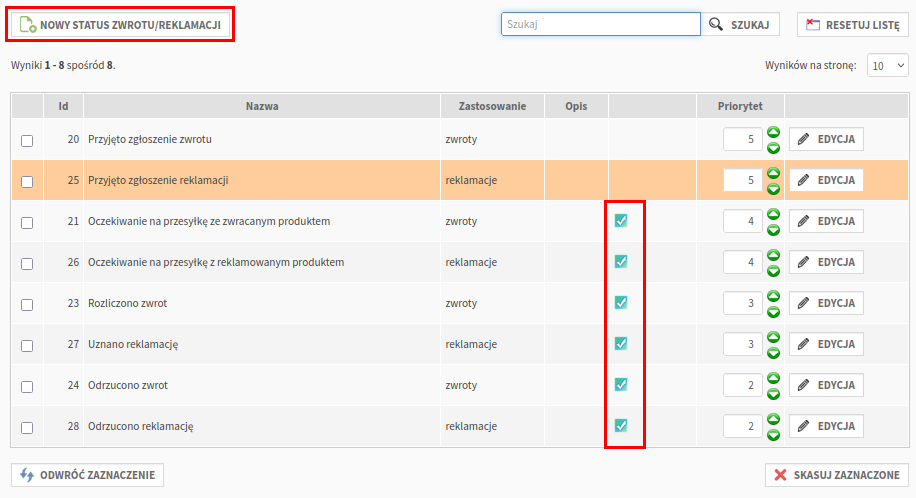
Task: Open EDYCJA for row Id 26
Action: 826,262
